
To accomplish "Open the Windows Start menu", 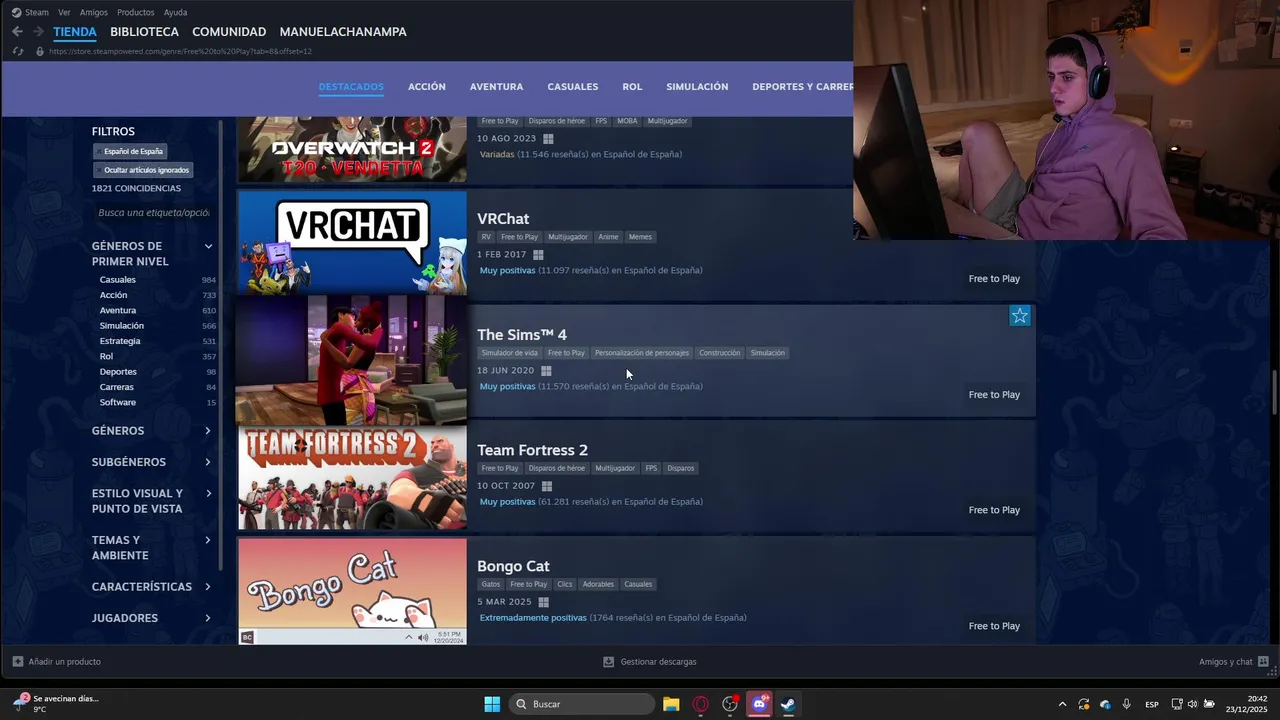I will pos(492,704).
